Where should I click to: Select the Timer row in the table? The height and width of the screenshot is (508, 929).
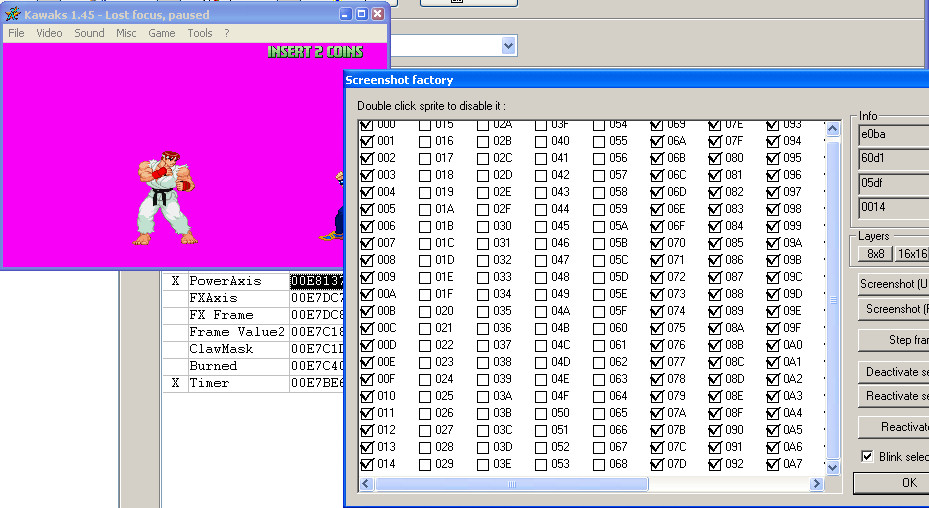(254, 383)
